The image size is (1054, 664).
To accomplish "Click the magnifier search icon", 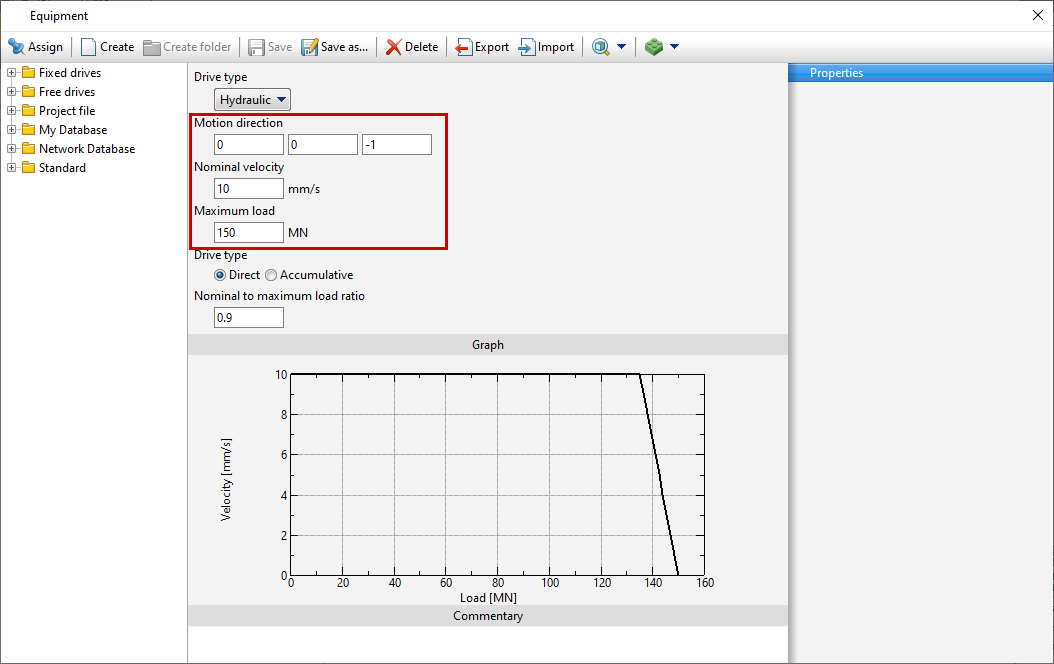I will (601, 47).
